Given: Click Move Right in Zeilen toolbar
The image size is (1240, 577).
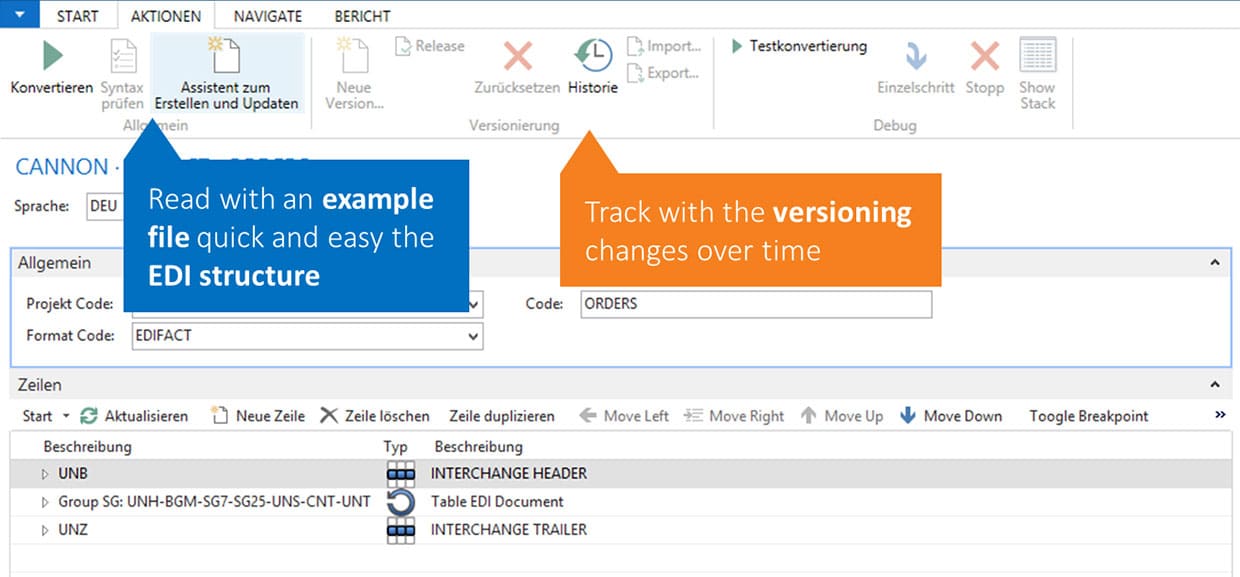Looking at the screenshot, I should [x=734, y=416].
